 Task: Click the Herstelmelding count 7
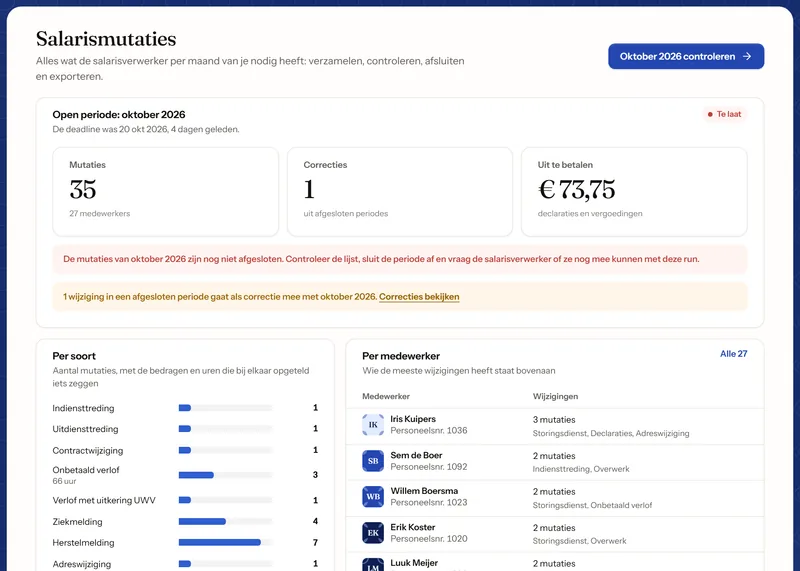click(315, 542)
